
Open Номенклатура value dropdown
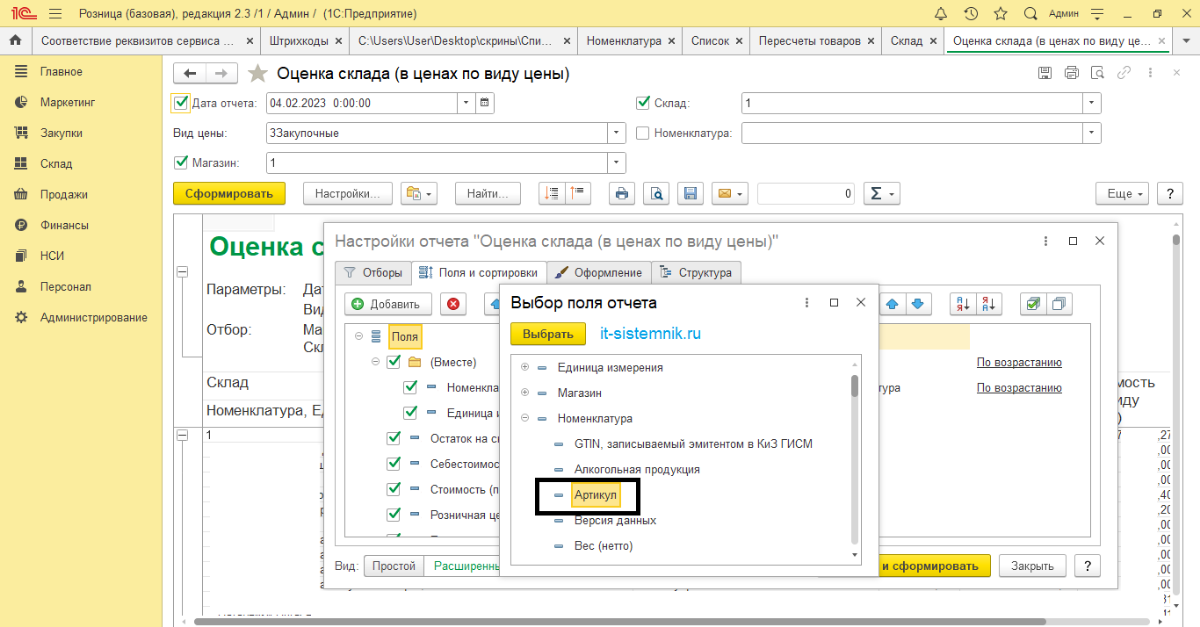1092,132
